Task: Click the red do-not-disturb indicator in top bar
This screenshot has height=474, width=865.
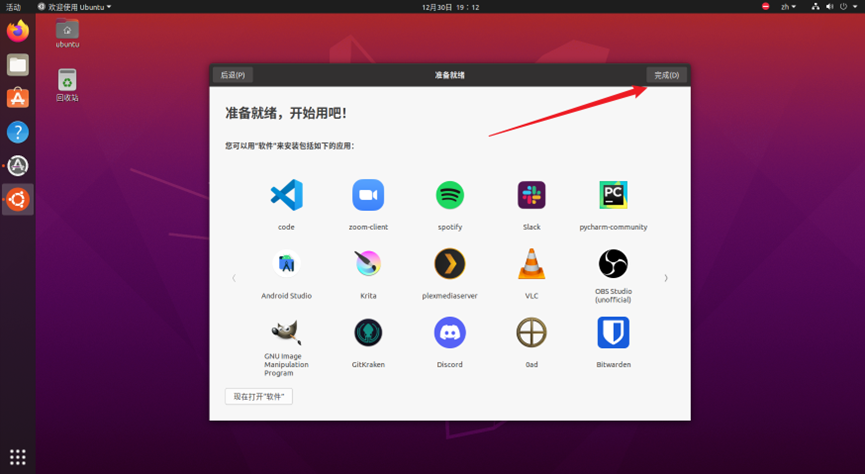Action: pyautogui.click(x=765, y=7)
